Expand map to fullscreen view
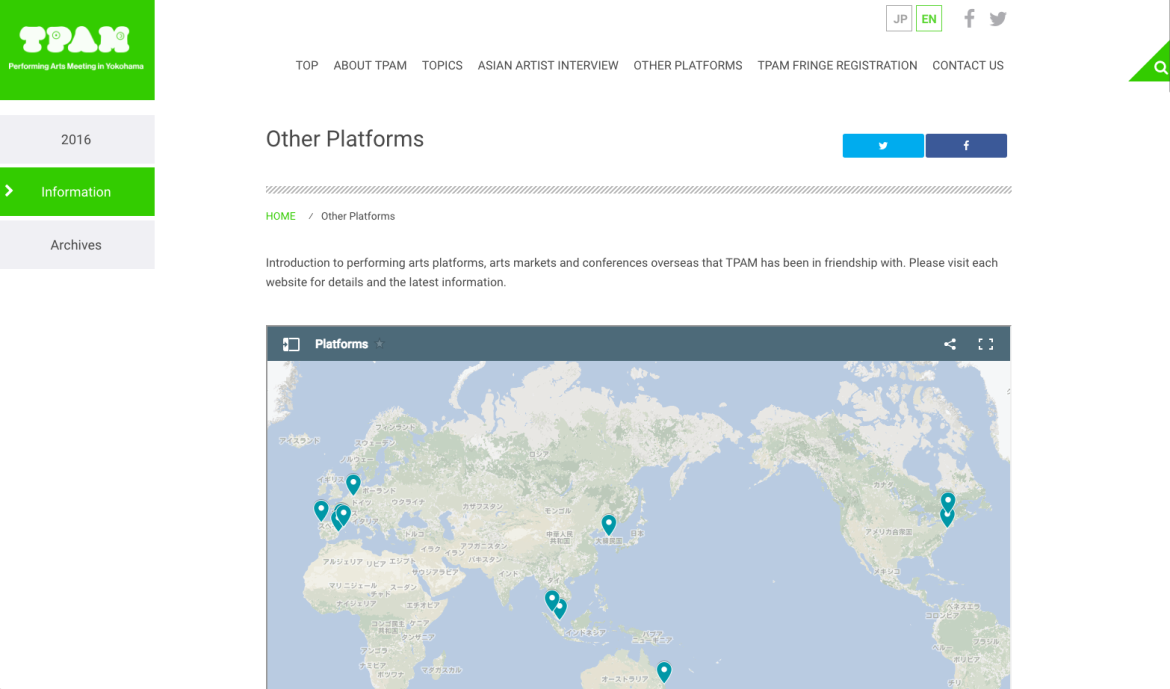The width and height of the screenshot is (1170, 689). coord(985,344)
